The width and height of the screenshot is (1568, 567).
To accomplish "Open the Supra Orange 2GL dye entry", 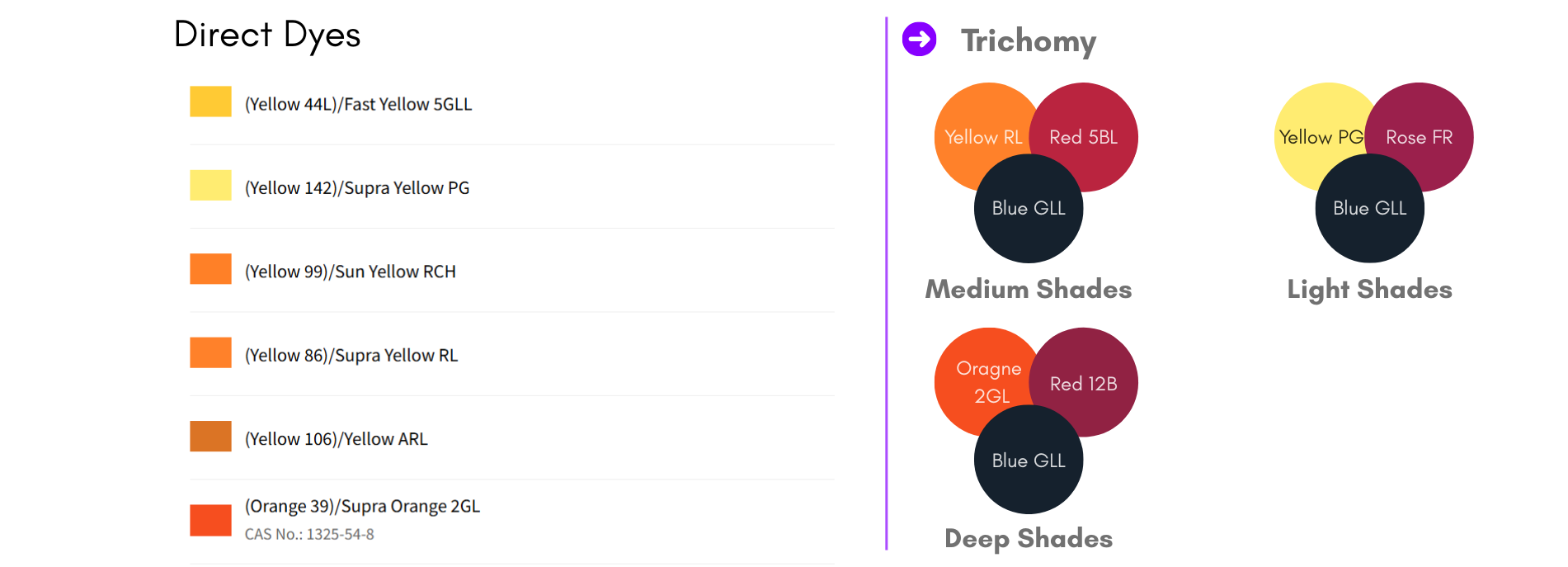I will (x=362, y=506).
